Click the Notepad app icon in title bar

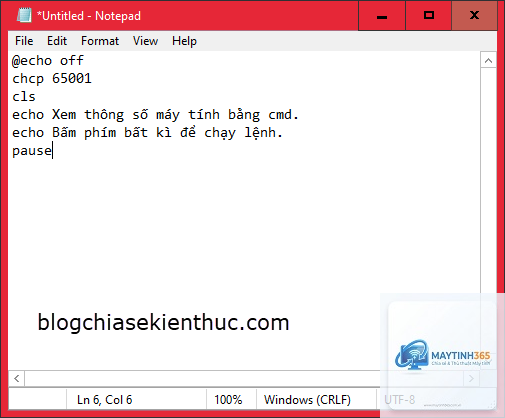pos(24,15)
